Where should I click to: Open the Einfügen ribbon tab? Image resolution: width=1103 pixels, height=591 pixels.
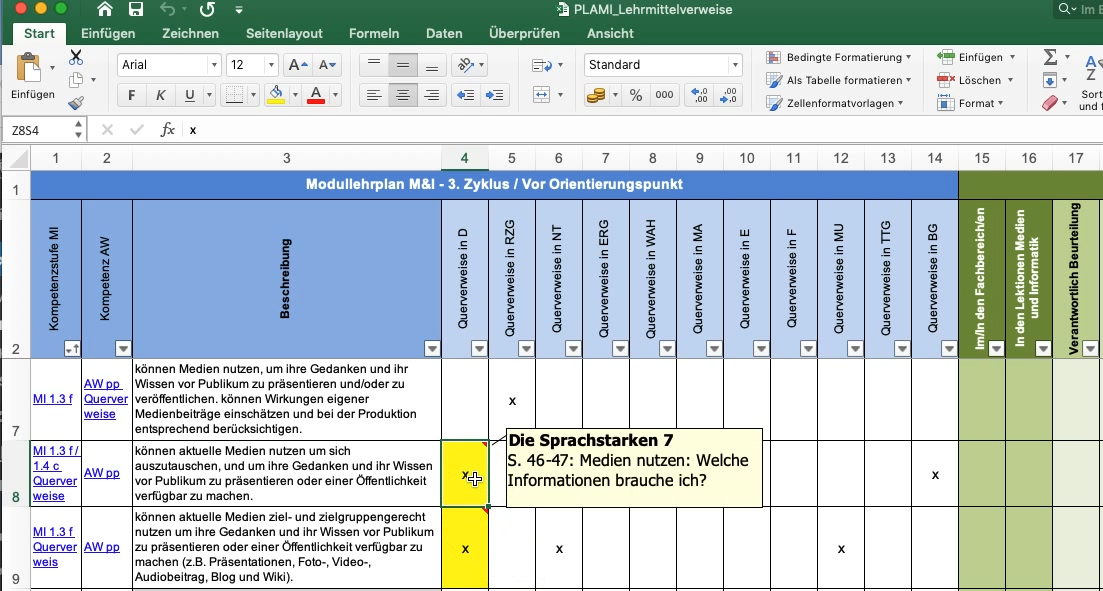pyautogui.click(x=108, y=33)
